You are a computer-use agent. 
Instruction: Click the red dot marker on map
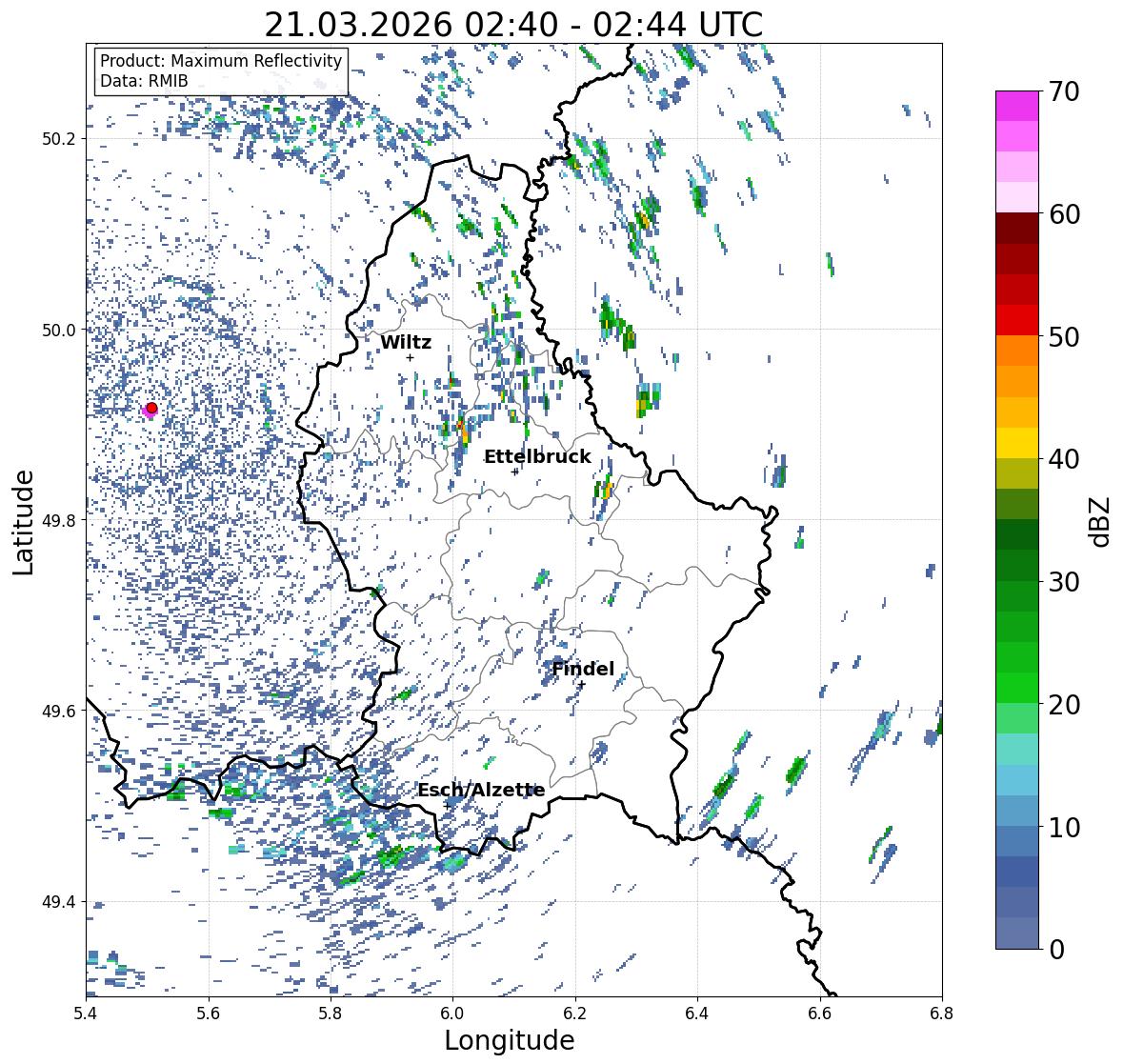click(x=151, y=408)
